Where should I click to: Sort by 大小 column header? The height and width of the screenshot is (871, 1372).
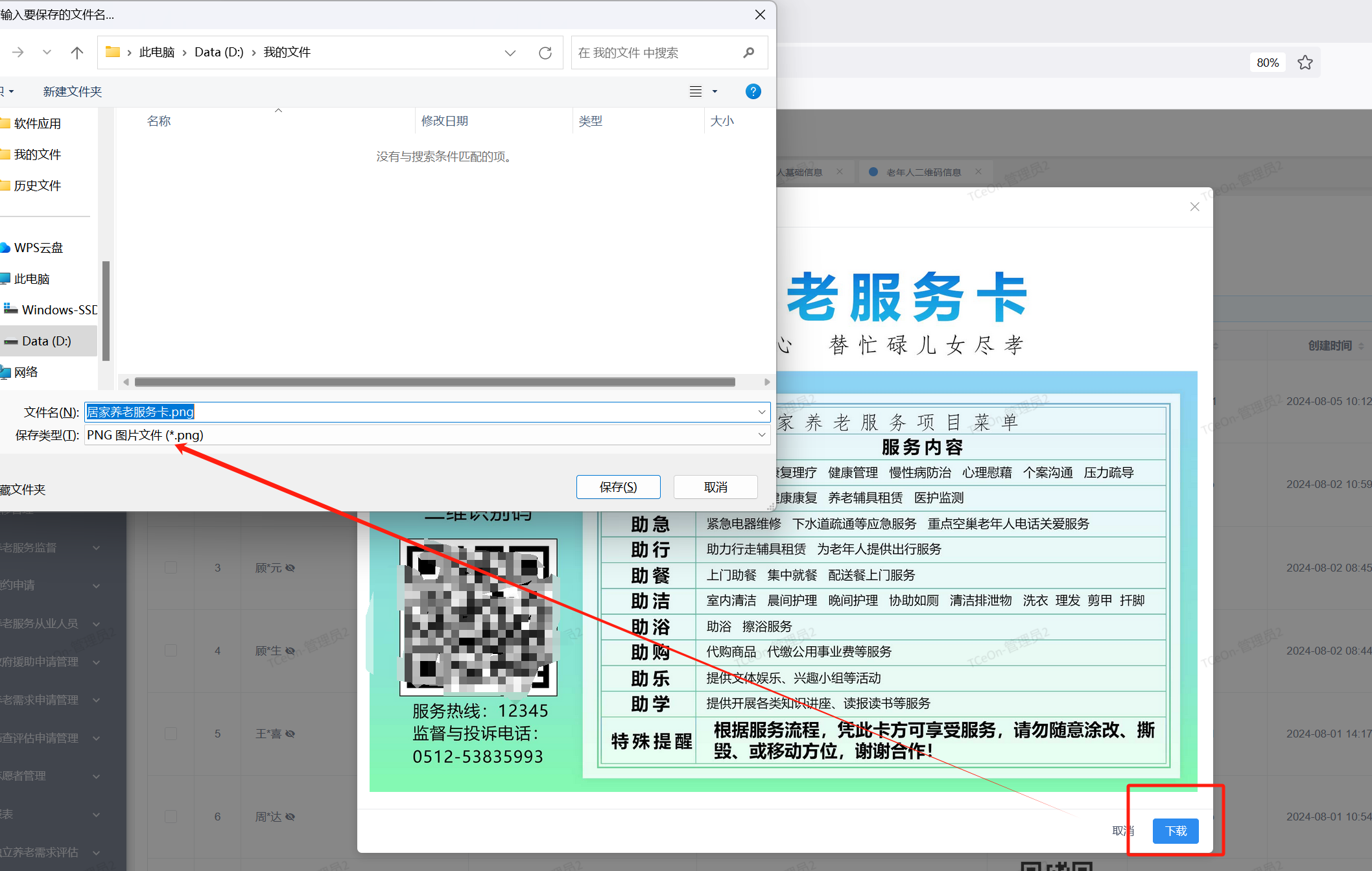[x=722, y=121]
